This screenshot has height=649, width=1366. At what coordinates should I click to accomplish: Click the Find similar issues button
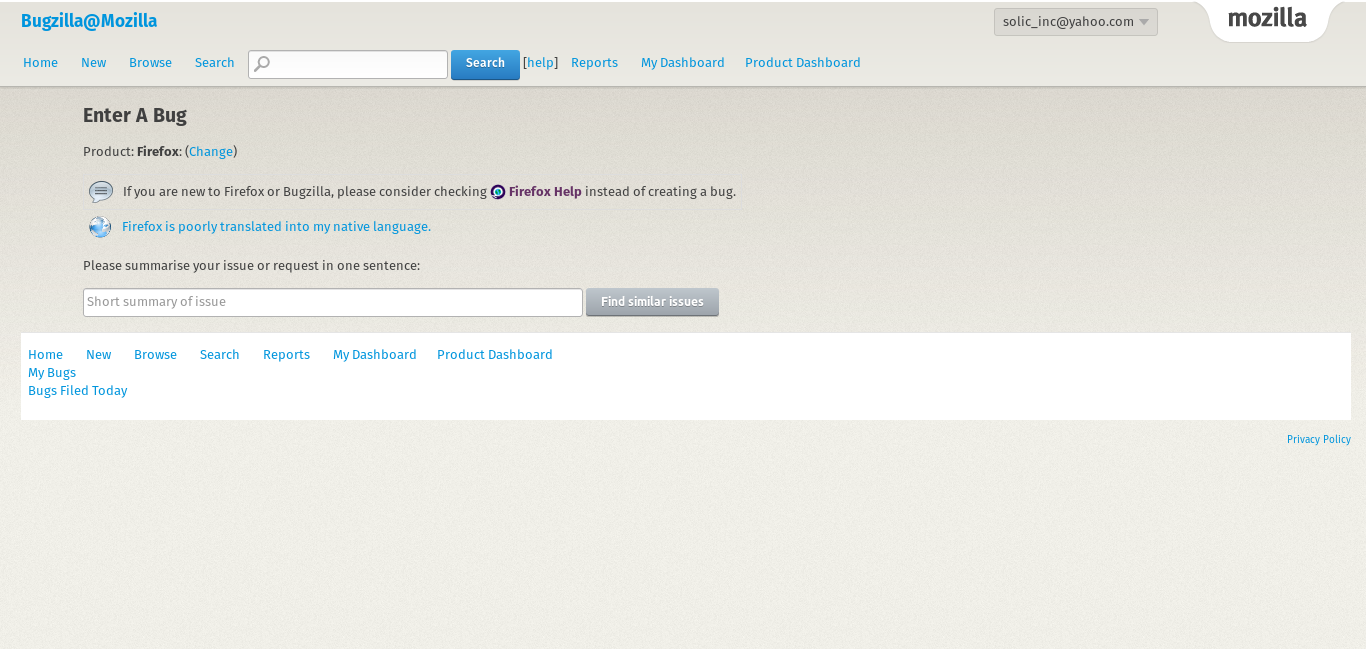tap(652, 302)
